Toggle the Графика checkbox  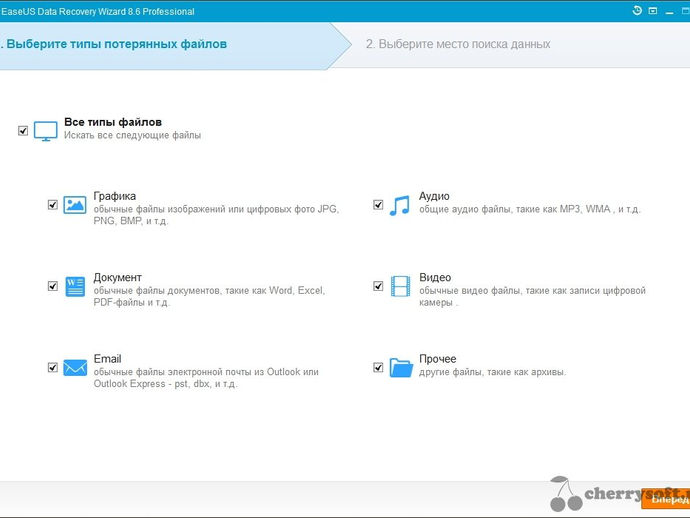(x=52, y=205)
